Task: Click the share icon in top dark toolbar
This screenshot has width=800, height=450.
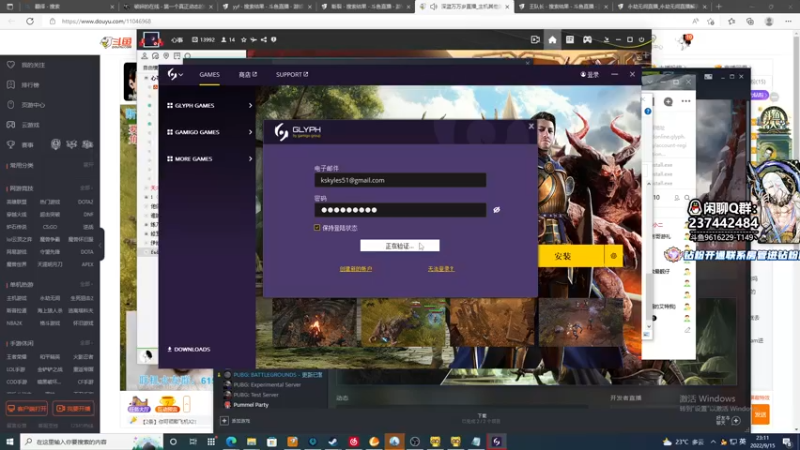Action: tap(264, 40)
